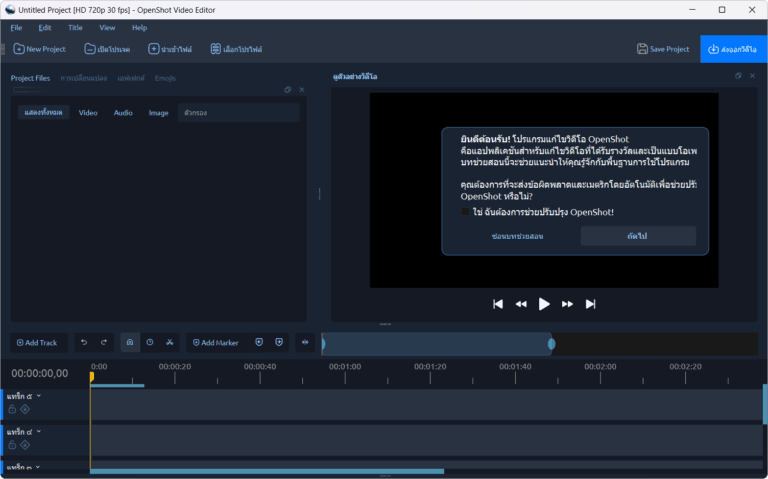Filter project files by Image
The height and width of the screenshot is (479, 768).
[159, 113]
